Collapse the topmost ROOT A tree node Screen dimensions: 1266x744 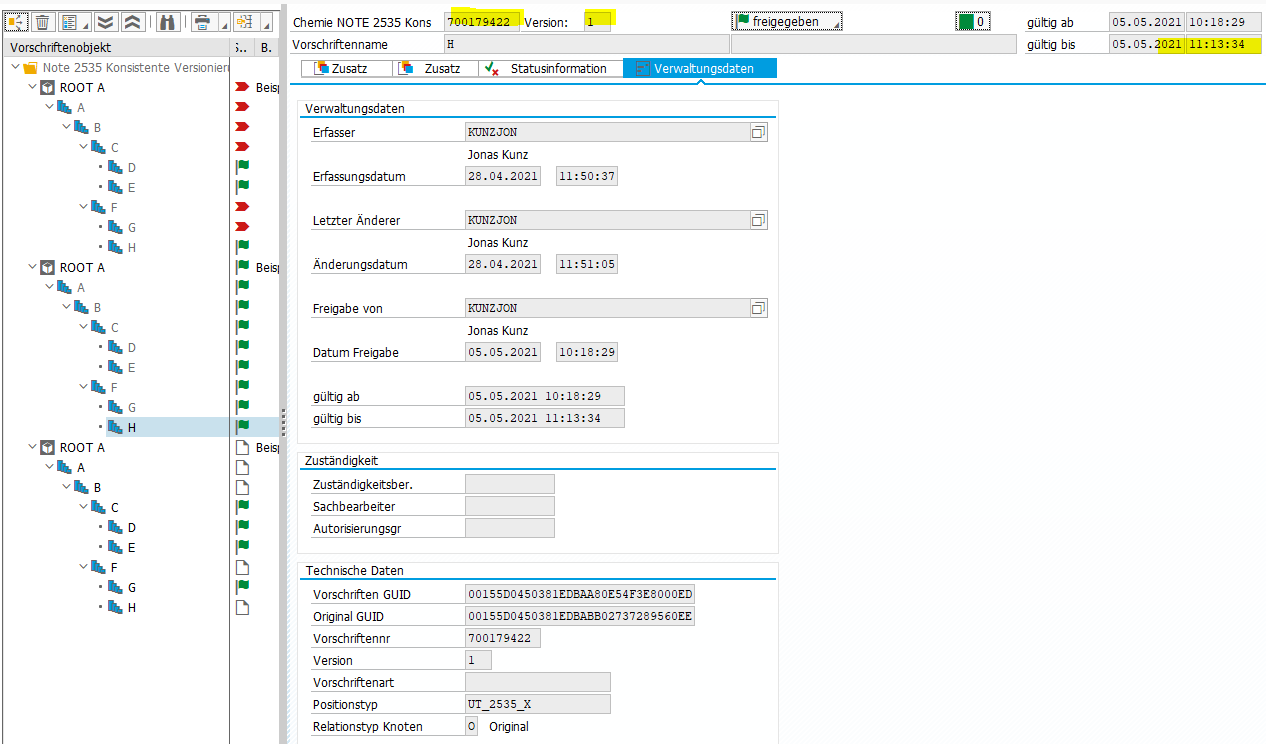pos(32,88)
